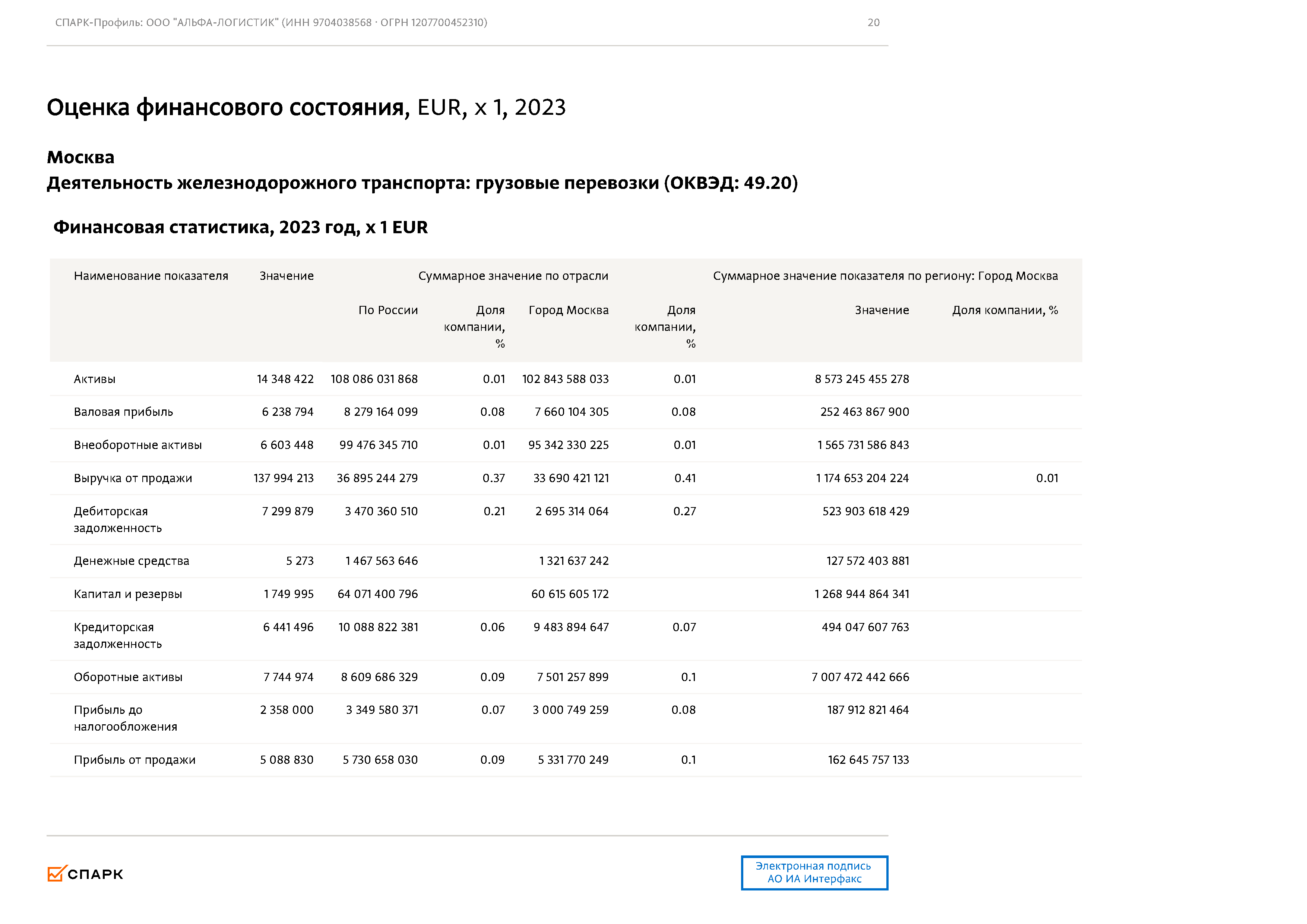1307x924 pixels.
Task: Select the Капитал и резервы row label
Action: tap(128, 594)
